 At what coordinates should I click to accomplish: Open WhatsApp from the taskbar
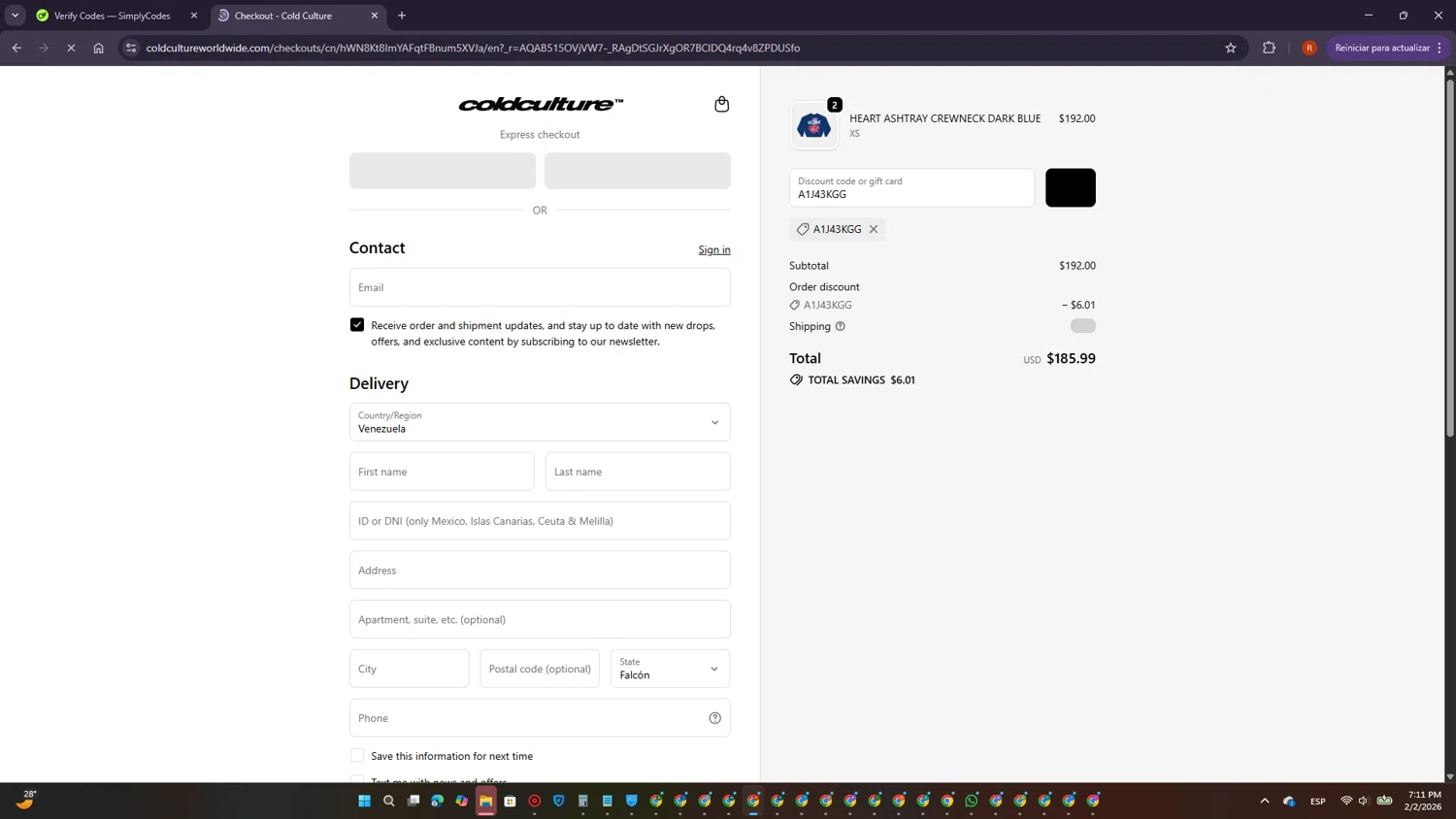coord(972,801)
